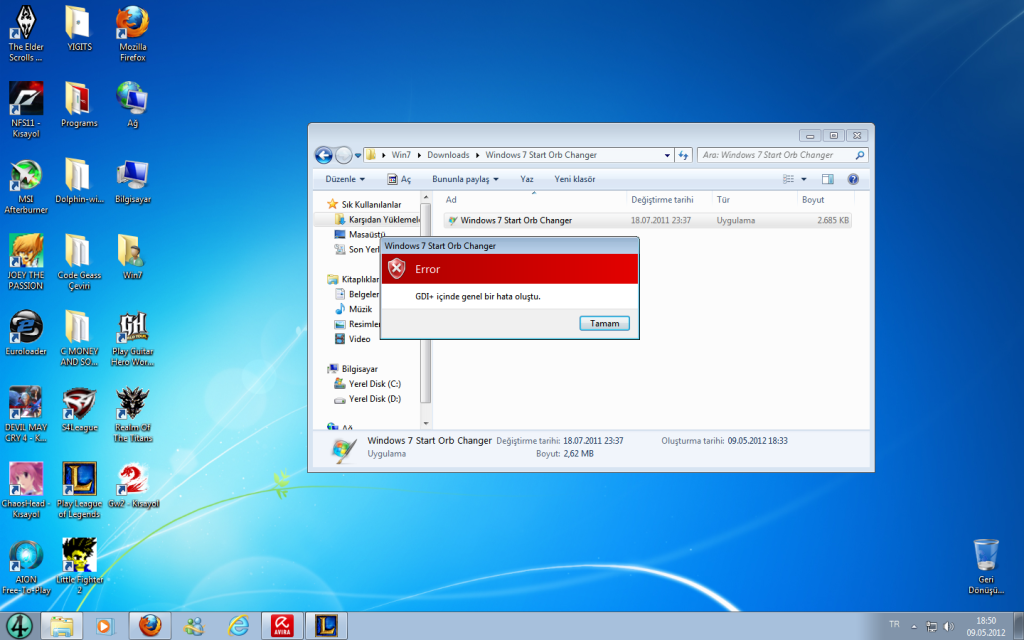Launch AION Free-To-Play shortcut

[26, 566]
